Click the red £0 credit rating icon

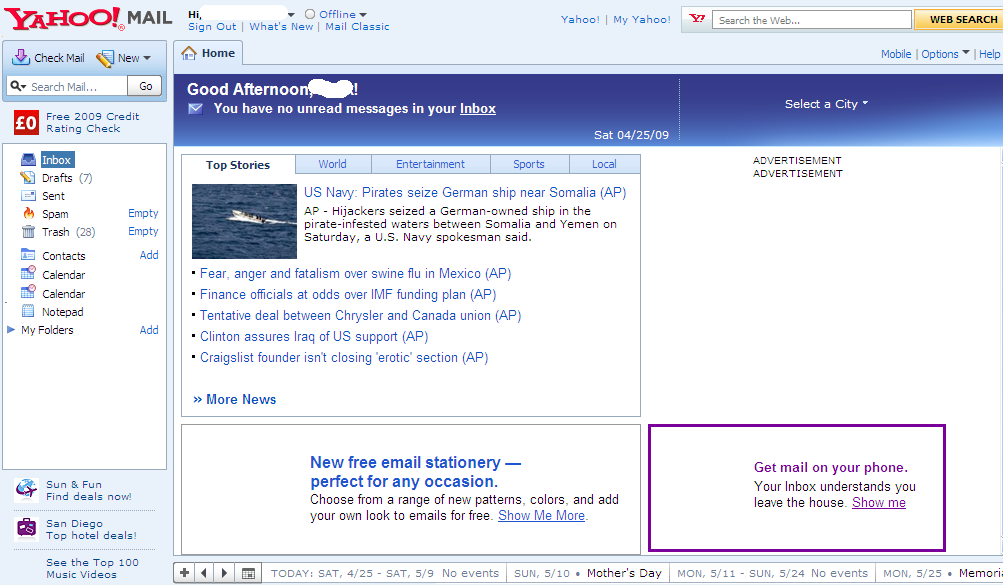tap(26, 122)
